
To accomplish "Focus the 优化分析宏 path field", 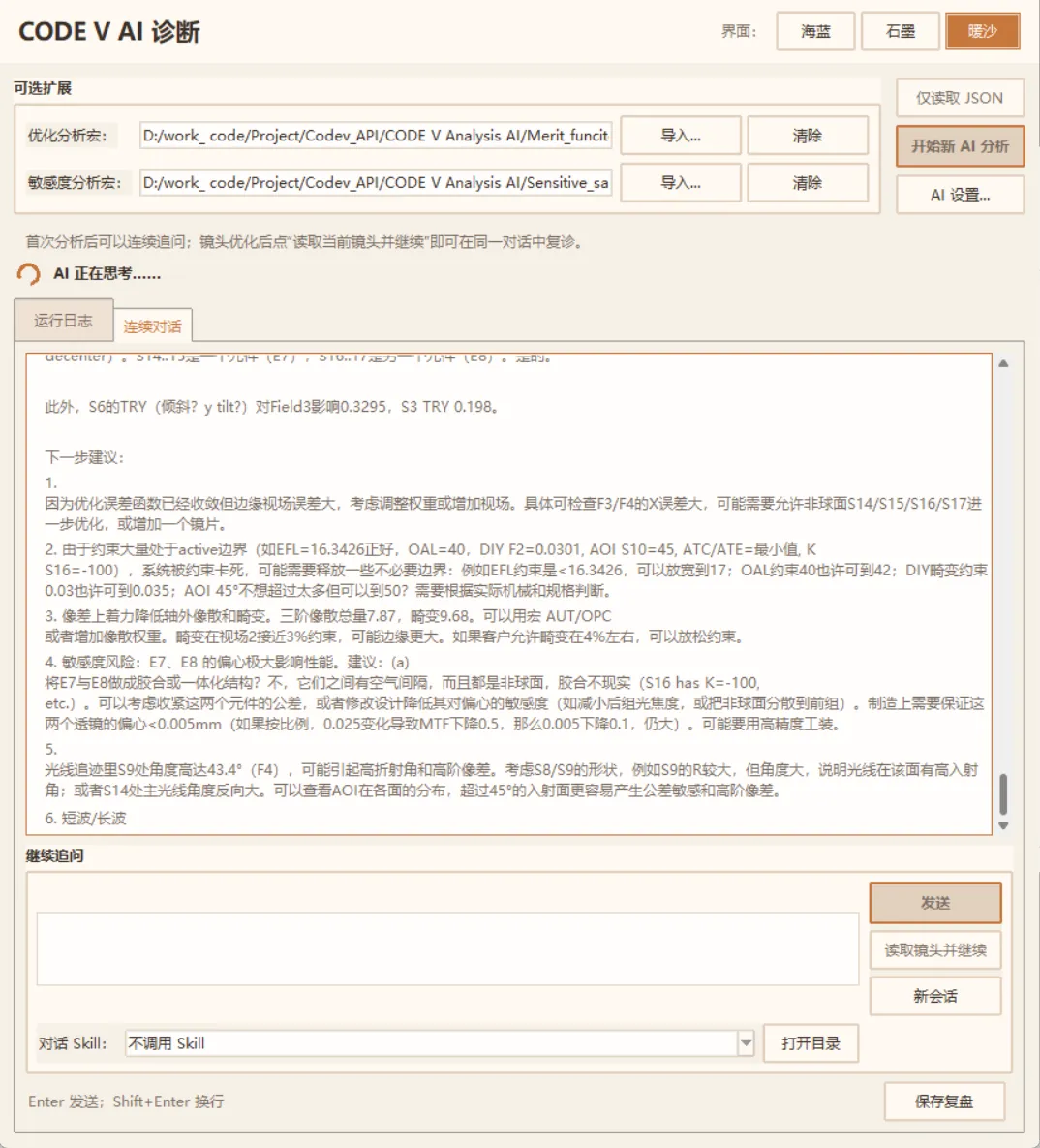I will [x=376, y=136].
